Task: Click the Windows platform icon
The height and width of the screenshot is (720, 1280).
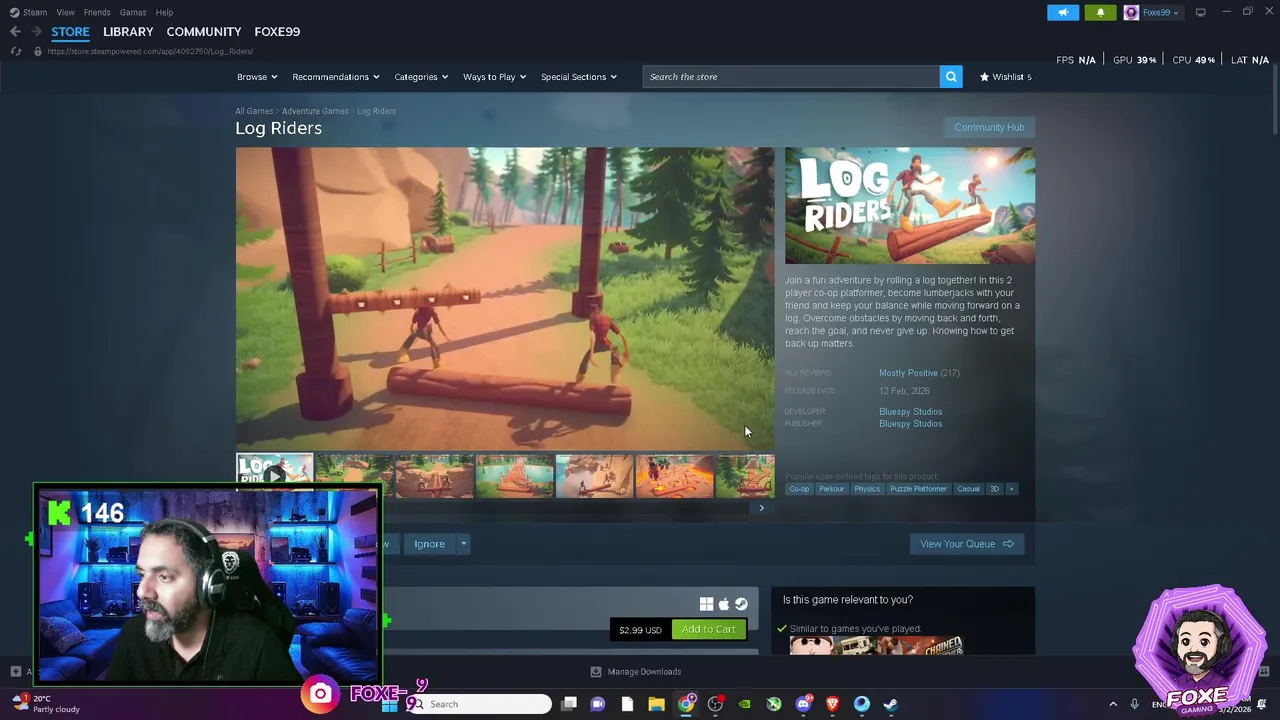Action: tap(706, 604)
